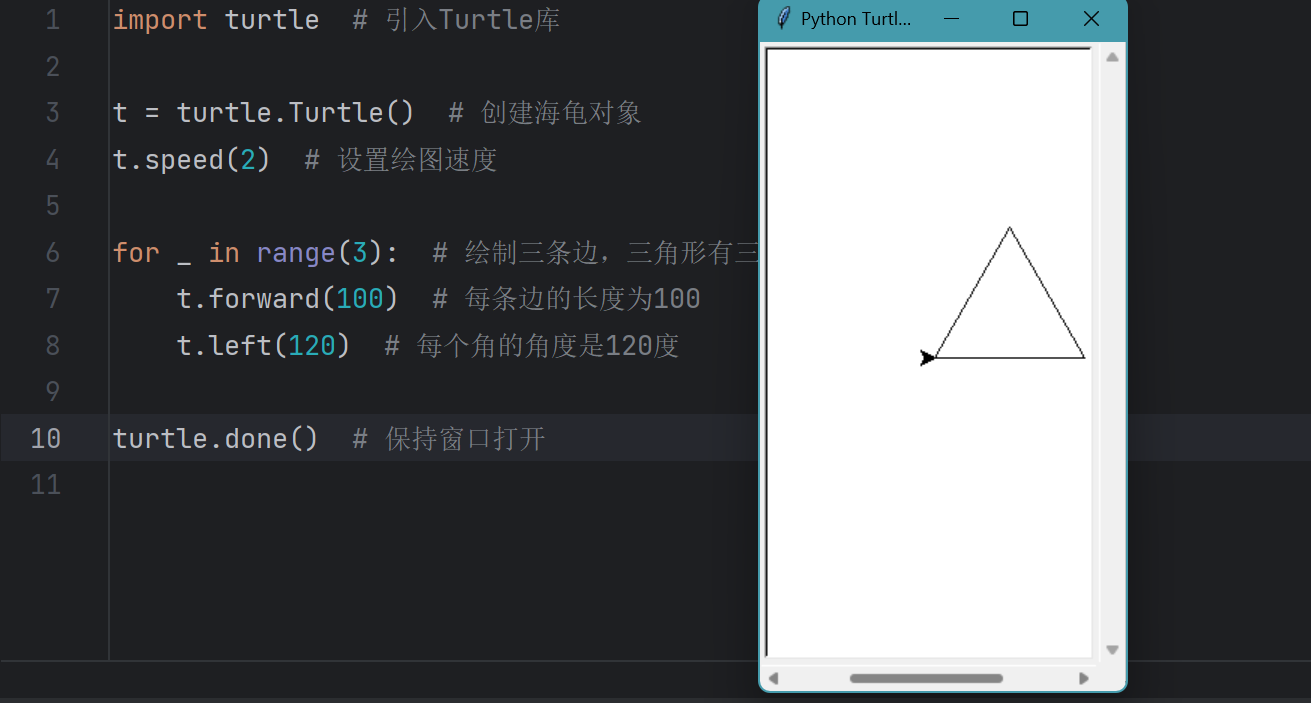
Task: Click the t.forward(100) statement
Action: [288, 299]
